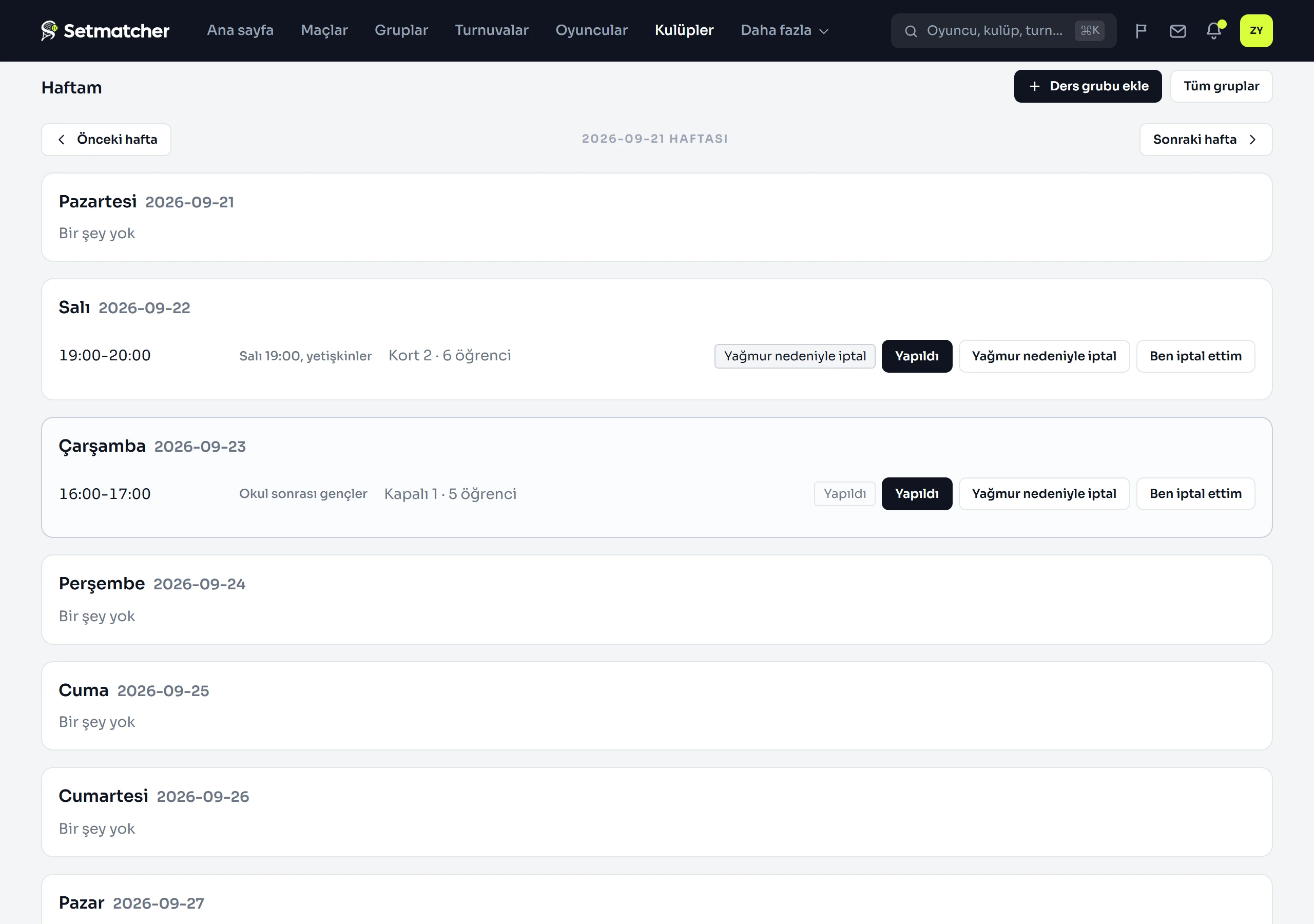The image size is (1314, 924).
Task: Mark Çarşamba 16:00 lesson as Yapıldı
Action: (917, 494)
